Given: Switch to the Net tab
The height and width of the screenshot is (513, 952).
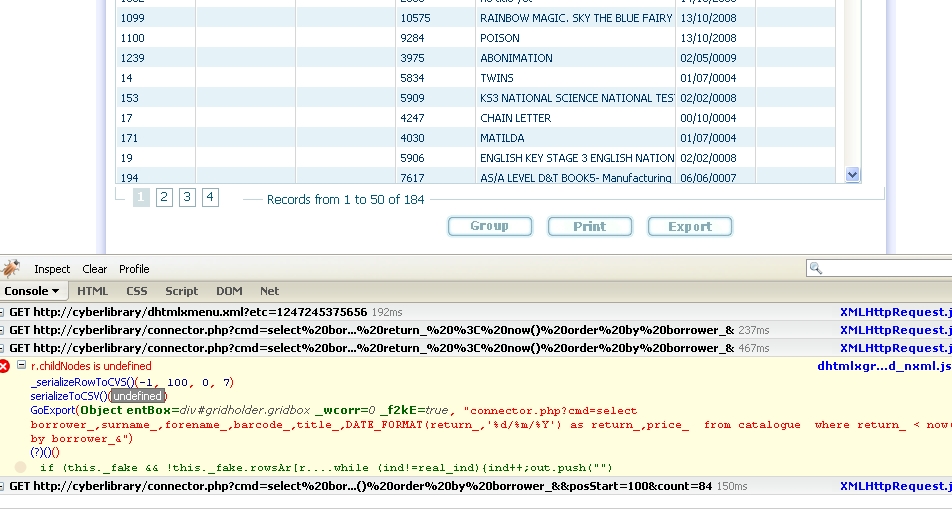Looking at the screenshot, I should coord(269,291).
